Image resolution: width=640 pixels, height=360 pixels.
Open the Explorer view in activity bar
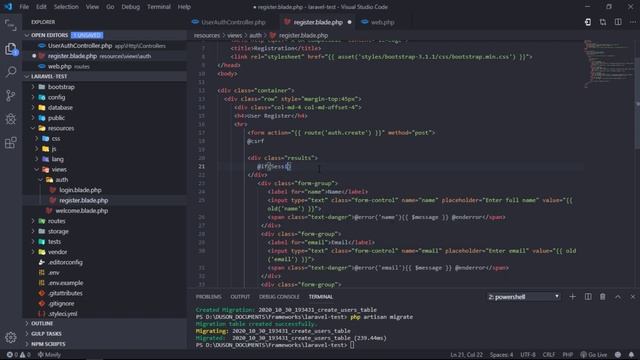tap(11, 49)
